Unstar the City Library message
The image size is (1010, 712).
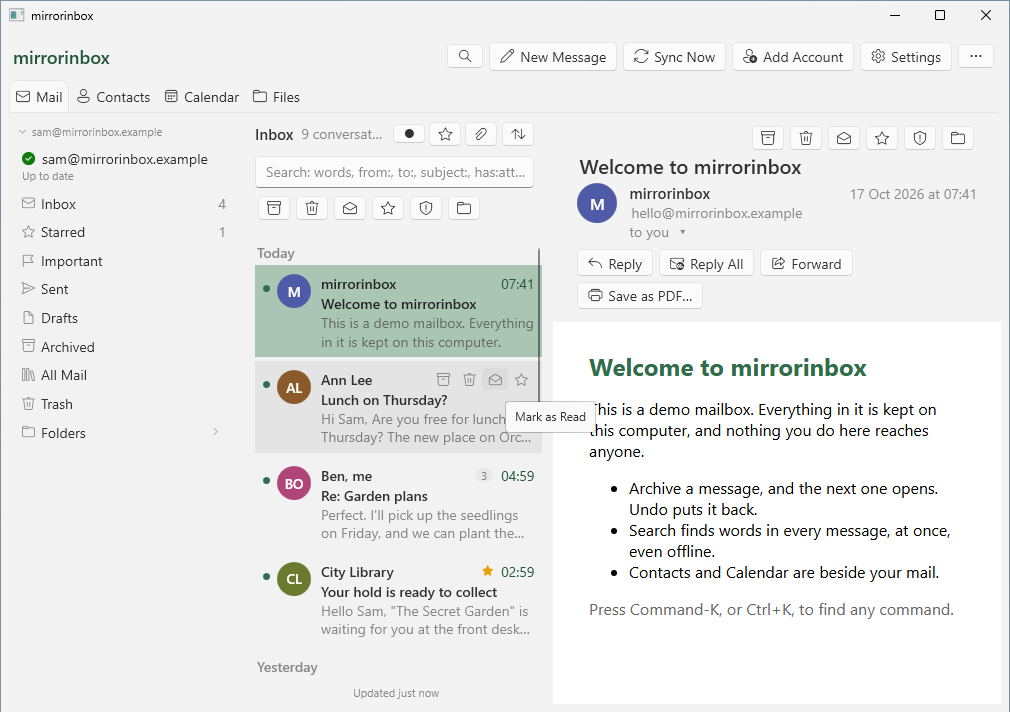488,571
